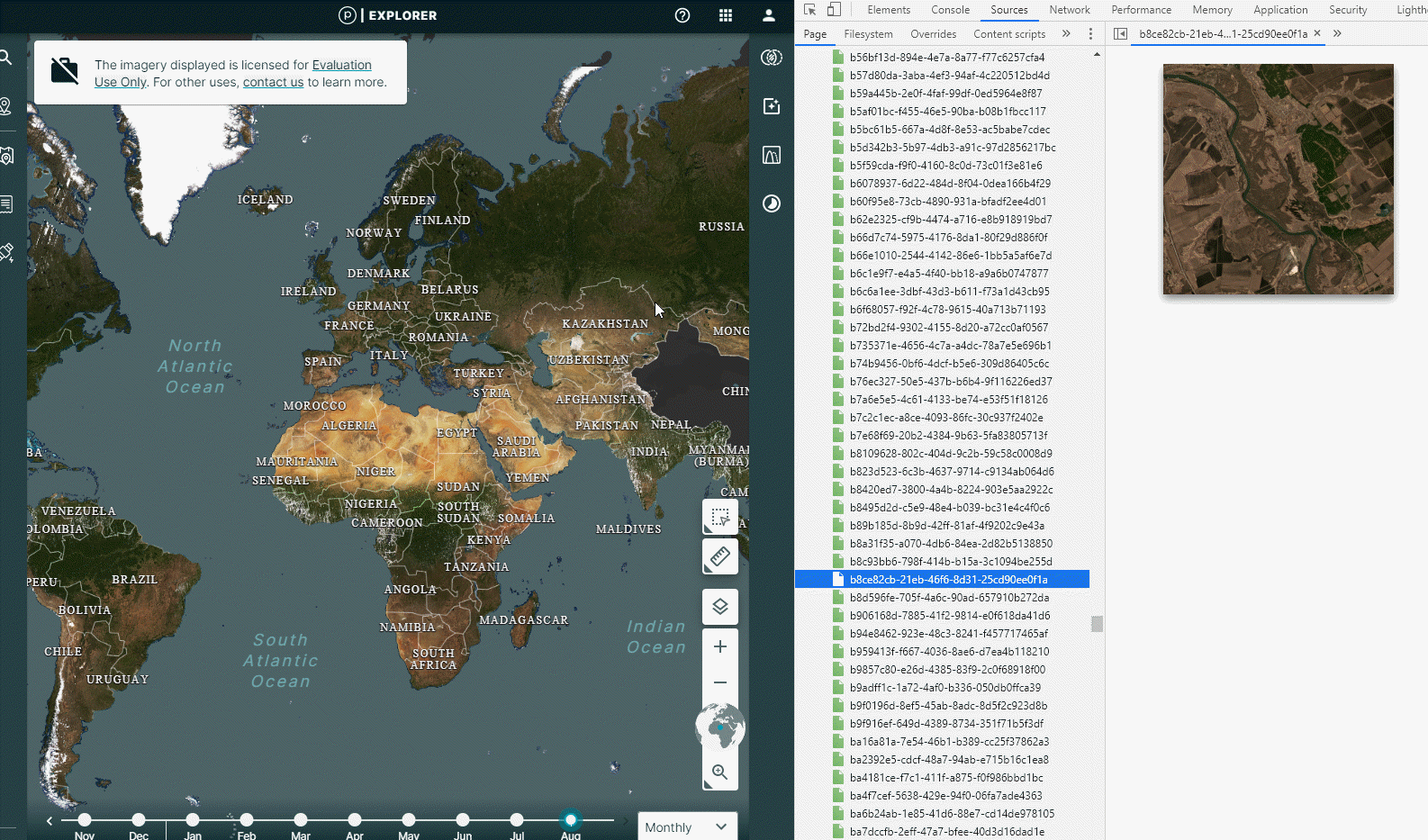Screen dimensions: 1428x840
Task: Toggle the Sources navigator sidebar
Action: [x=1120, y=34]
